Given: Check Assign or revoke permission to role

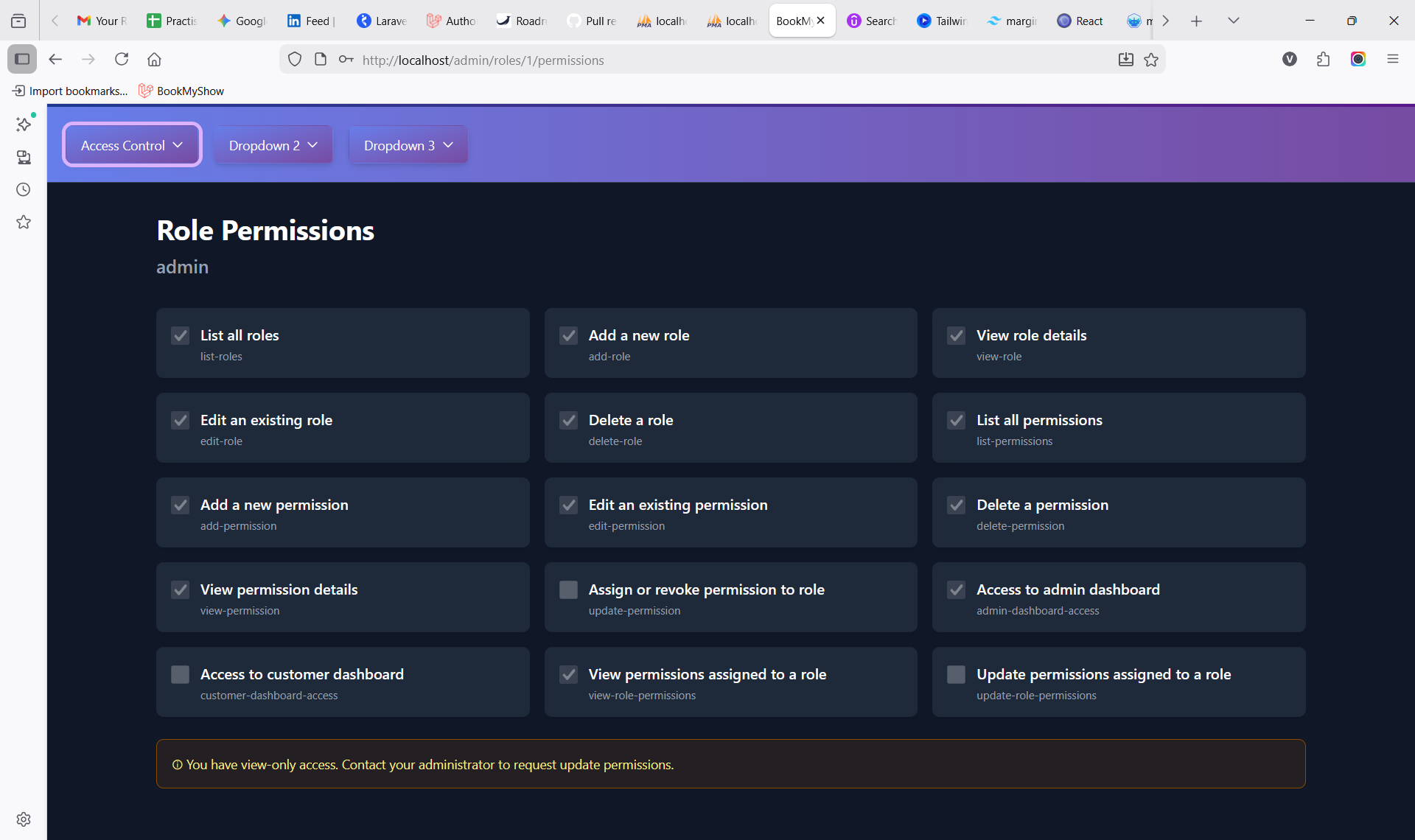Looking at the screenshot, I should [568, 590].
